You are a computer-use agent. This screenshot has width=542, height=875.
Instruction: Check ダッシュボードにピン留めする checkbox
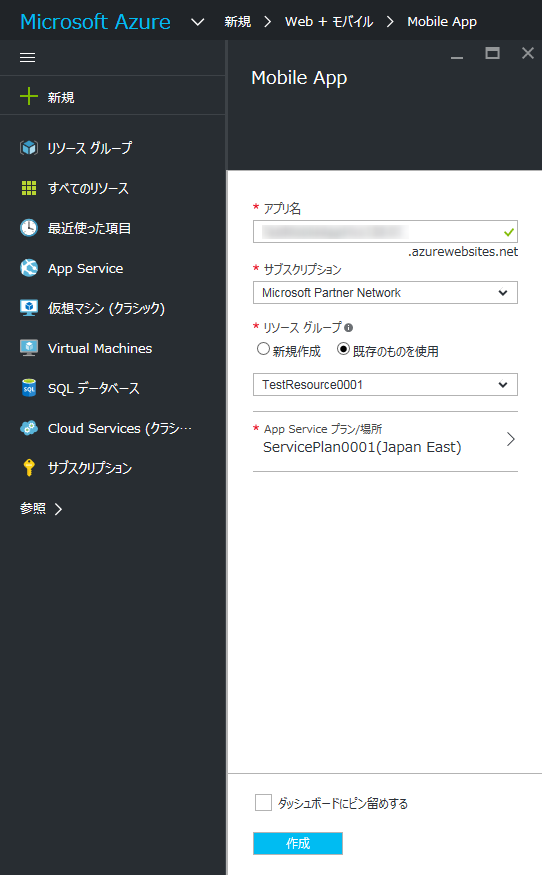tap(263, 802)
